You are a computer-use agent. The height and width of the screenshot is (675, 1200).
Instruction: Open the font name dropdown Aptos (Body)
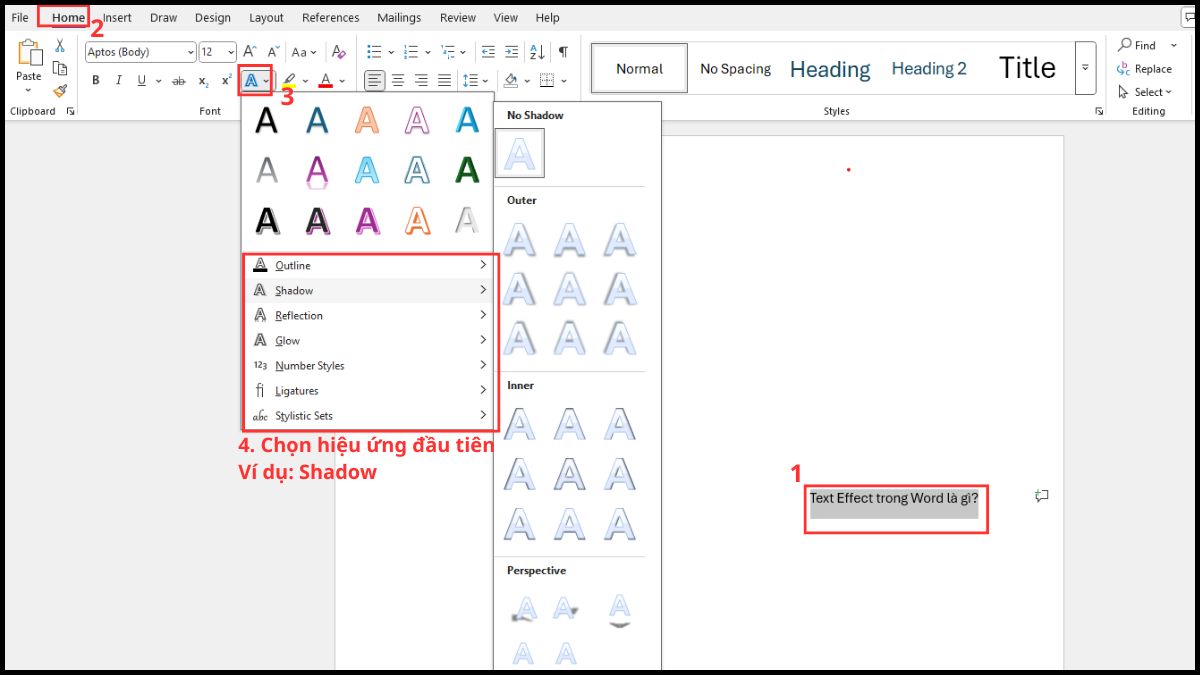140,52
